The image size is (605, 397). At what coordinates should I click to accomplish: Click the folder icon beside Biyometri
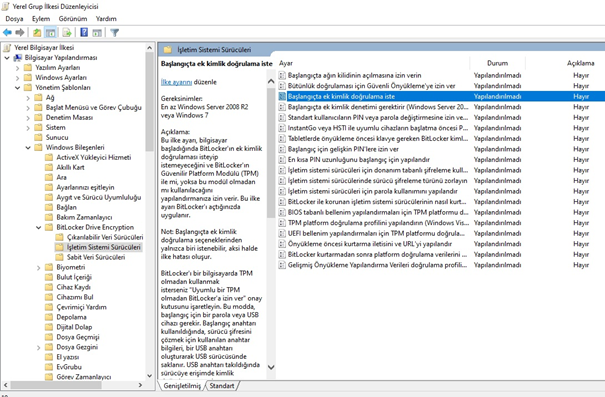coord(49,267)
